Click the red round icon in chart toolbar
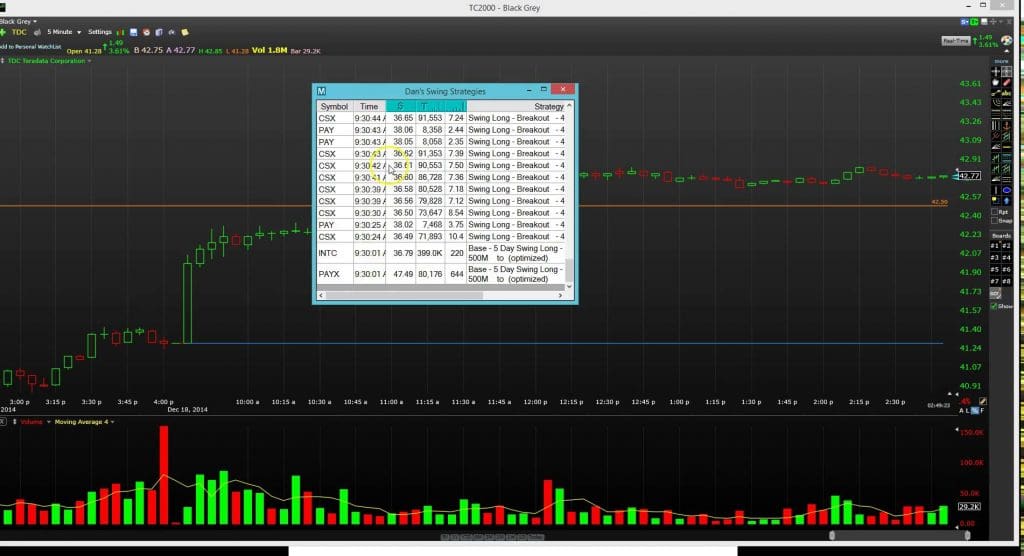The image size is (1024, 556). point(146,32)
